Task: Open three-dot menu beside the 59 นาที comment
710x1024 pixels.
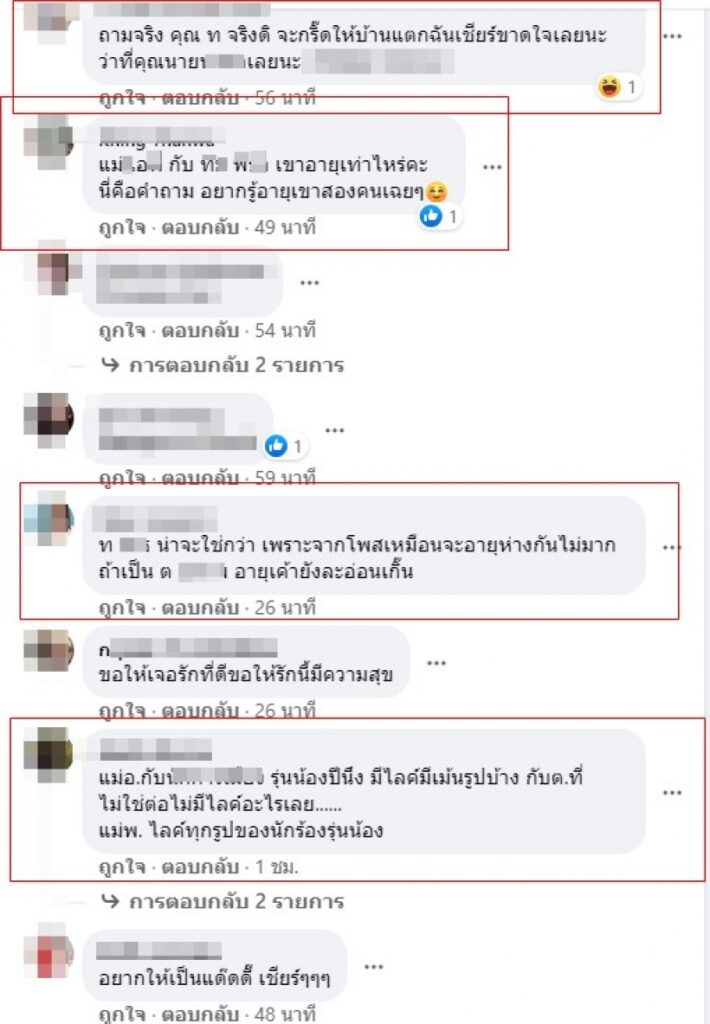Action: coord(334,430)
